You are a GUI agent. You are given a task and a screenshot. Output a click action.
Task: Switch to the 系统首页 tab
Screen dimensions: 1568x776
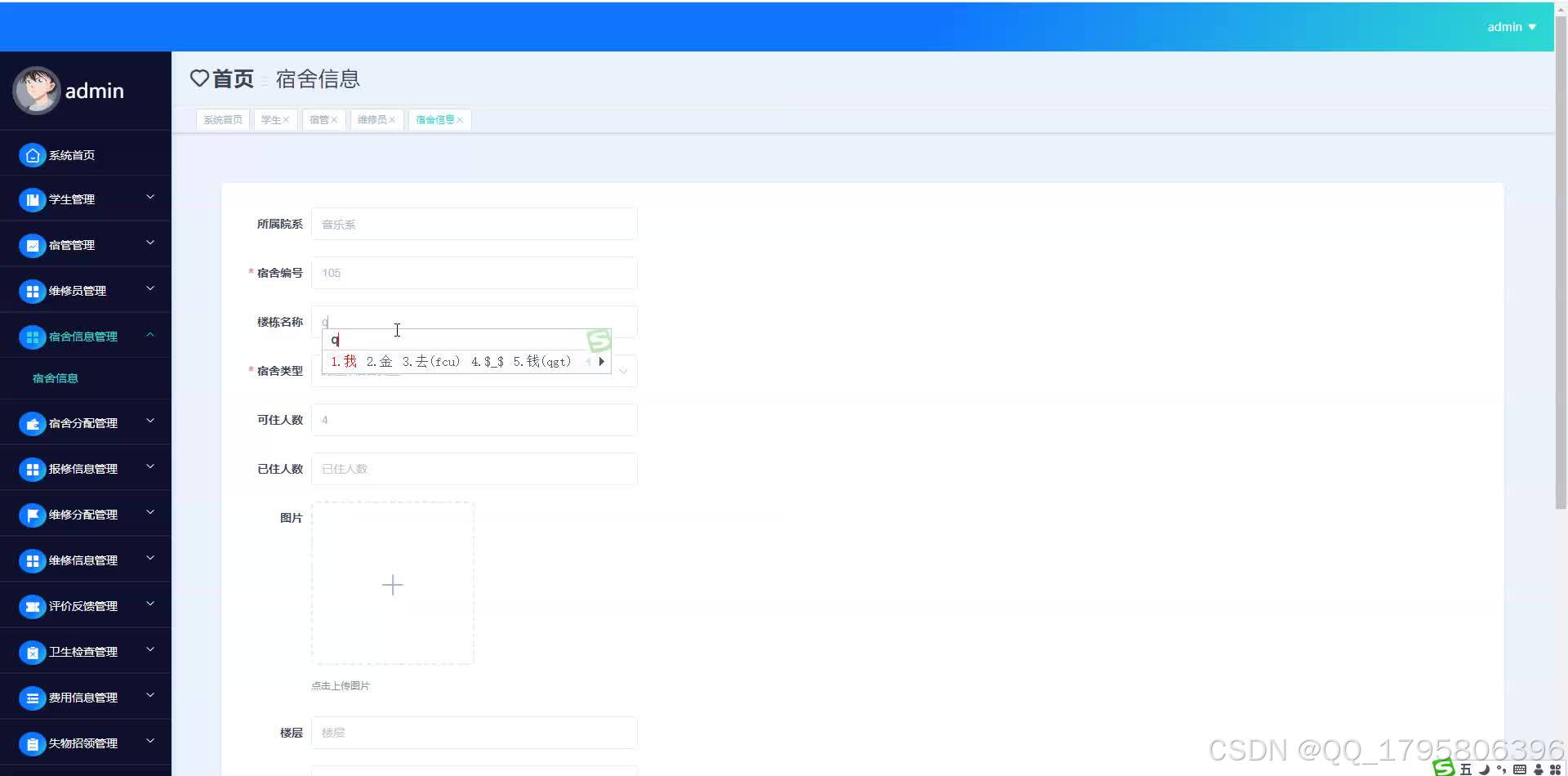point(223,120)
